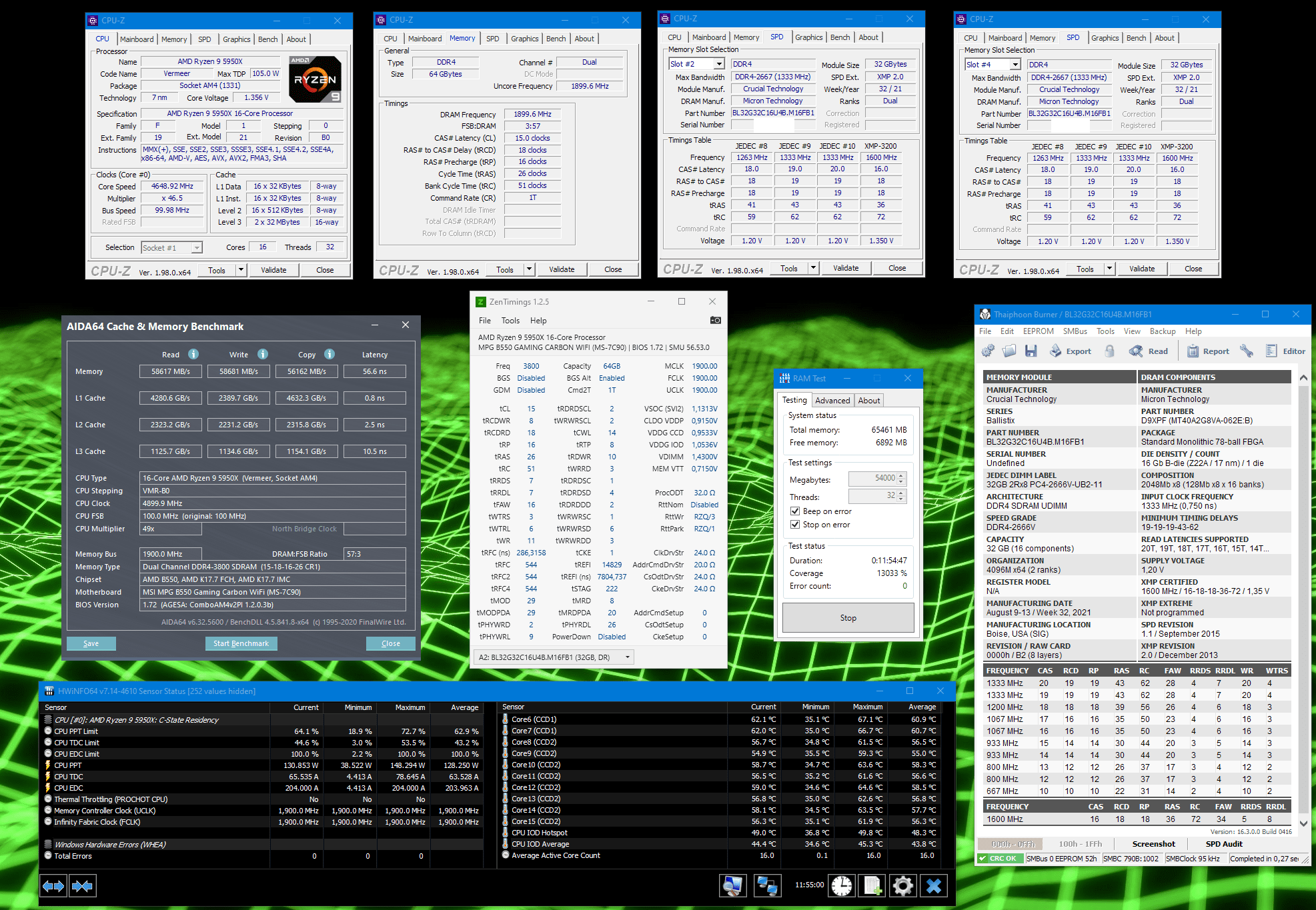
Task: Click Export in the Thaiphoon Burner toolbar
Action: pos(1071,351)
